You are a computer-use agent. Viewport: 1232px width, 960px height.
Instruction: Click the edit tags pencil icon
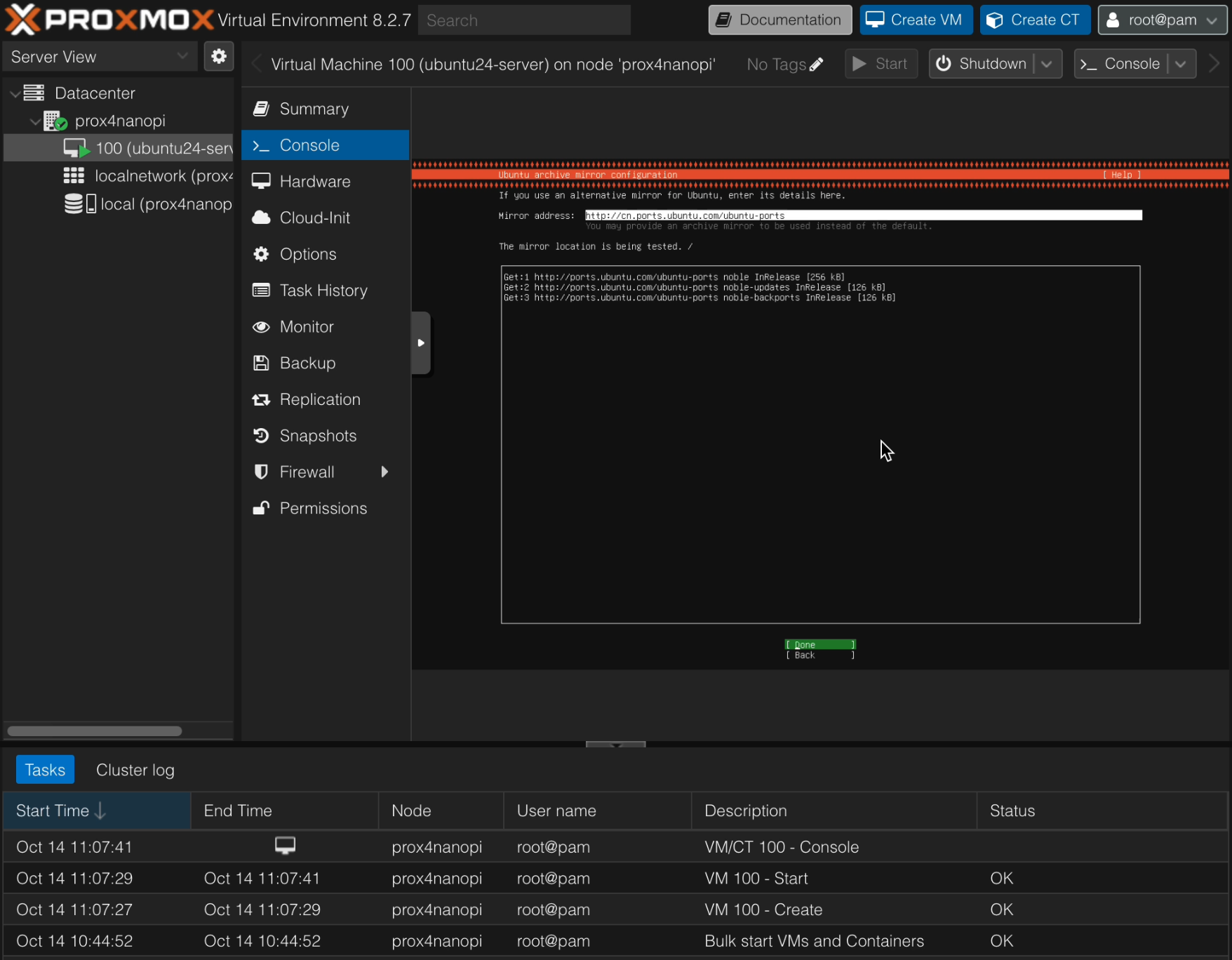[816, 65]
